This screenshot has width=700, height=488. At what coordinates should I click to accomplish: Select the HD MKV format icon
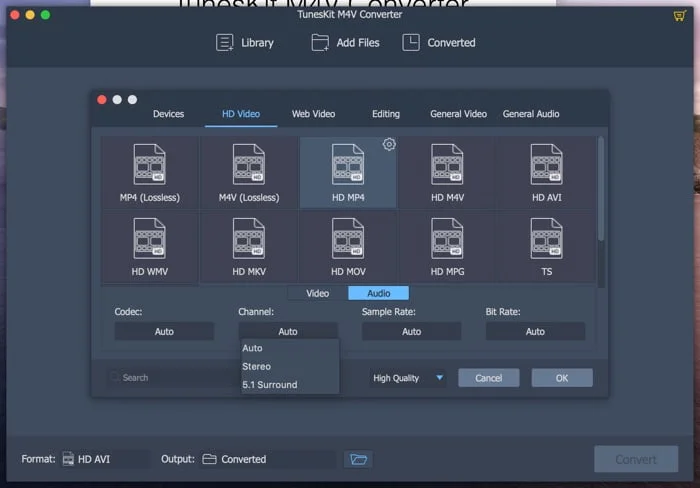tap(249, 238)
